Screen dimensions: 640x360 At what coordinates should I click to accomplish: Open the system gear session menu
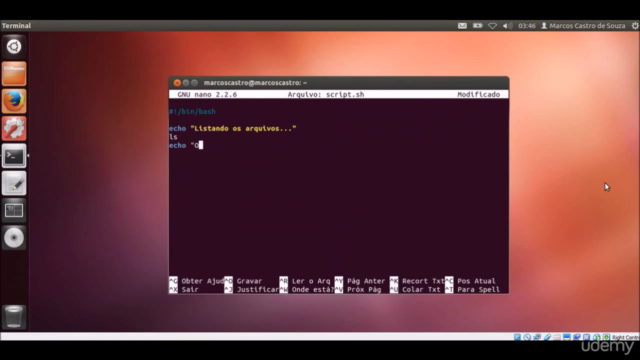635,26
